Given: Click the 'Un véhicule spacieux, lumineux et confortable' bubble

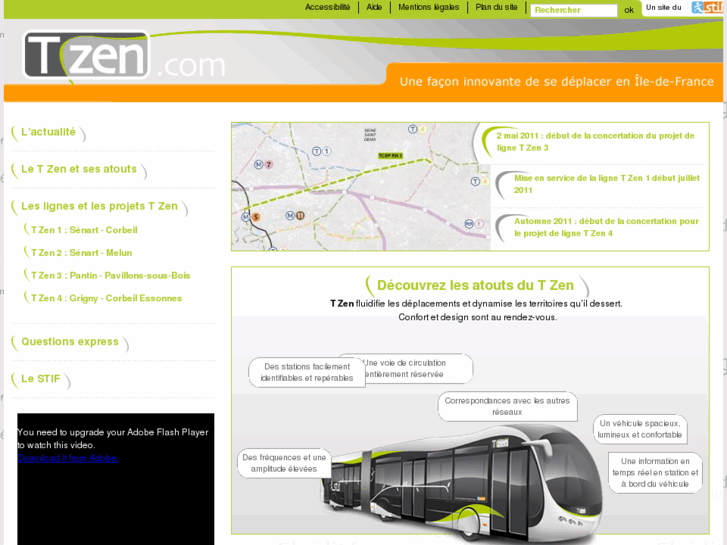Looking at the screenshot, I should coord(640,429).
